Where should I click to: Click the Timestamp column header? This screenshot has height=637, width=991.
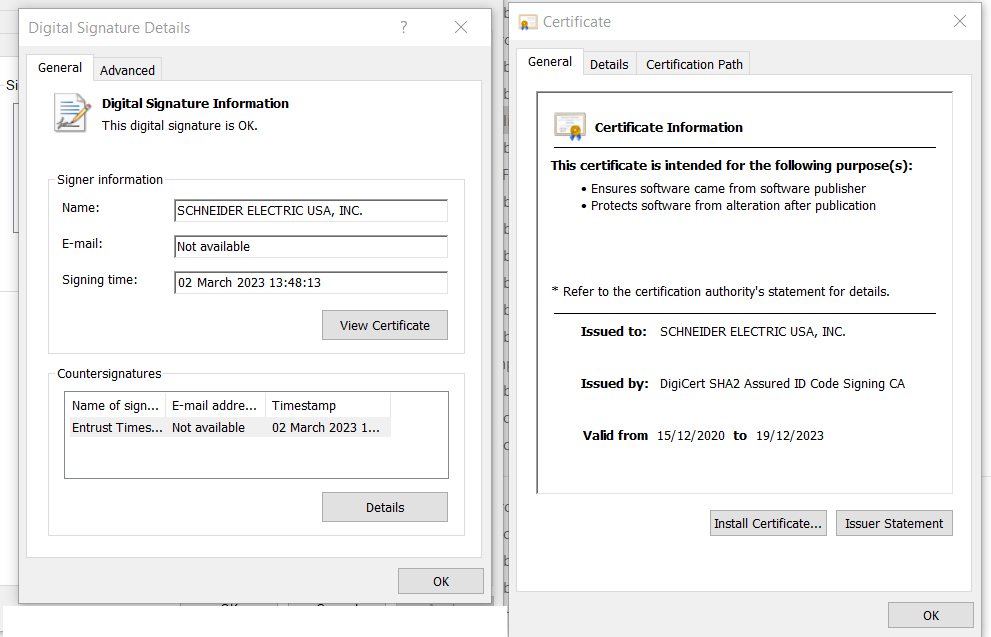[326, 405]
